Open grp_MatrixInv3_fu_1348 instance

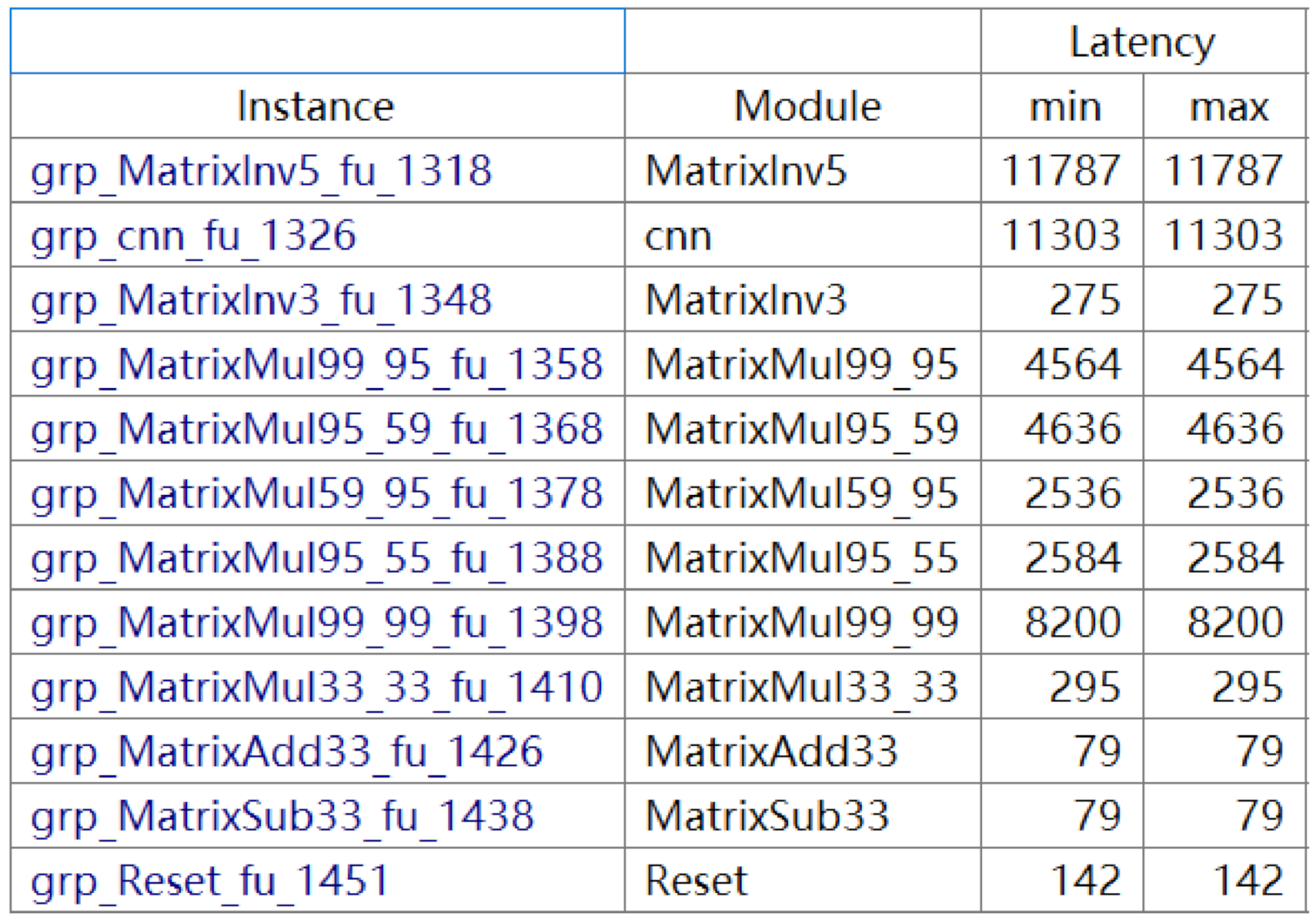tap(260, 300)
